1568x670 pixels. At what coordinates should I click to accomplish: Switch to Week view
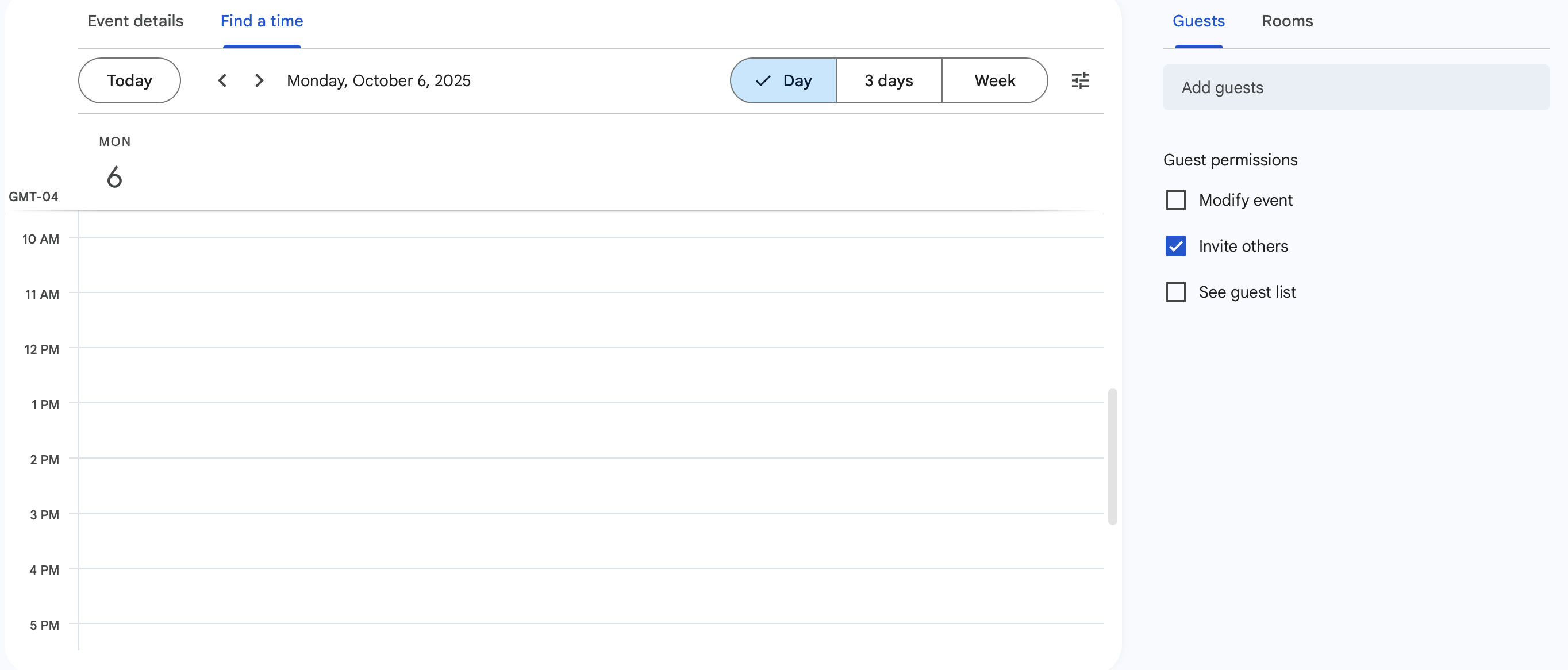[x=994, y=80]
